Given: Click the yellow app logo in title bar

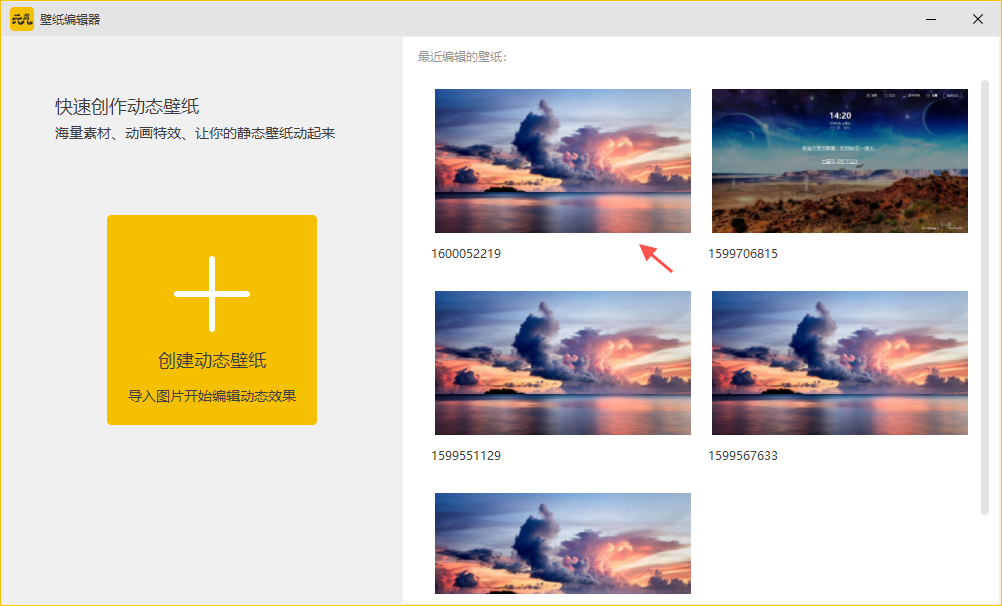Looking at the screenshot, I should pyautogui.click(x=22, y=19).
